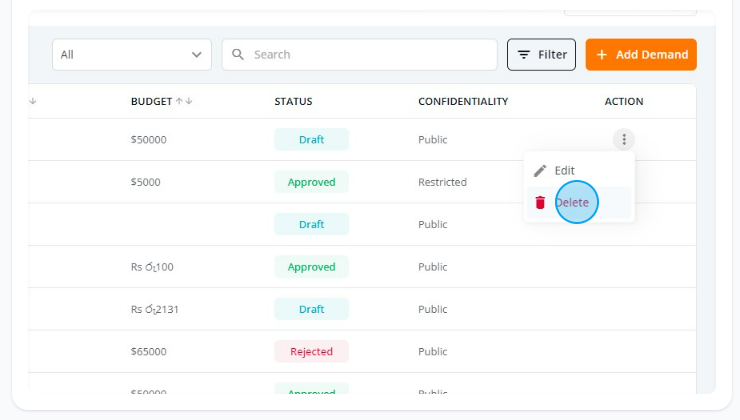
Task: Click Public in the Rs 2131 row
Action: pos(432,309)
